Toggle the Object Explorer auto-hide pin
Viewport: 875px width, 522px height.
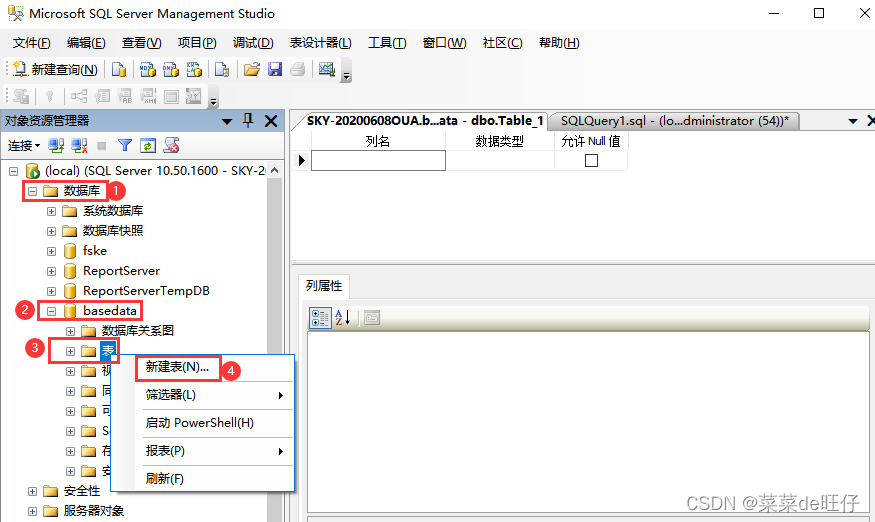[x=248, y=121]
